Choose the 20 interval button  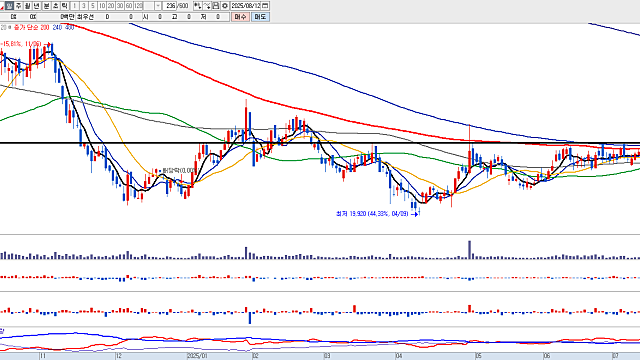111,6
